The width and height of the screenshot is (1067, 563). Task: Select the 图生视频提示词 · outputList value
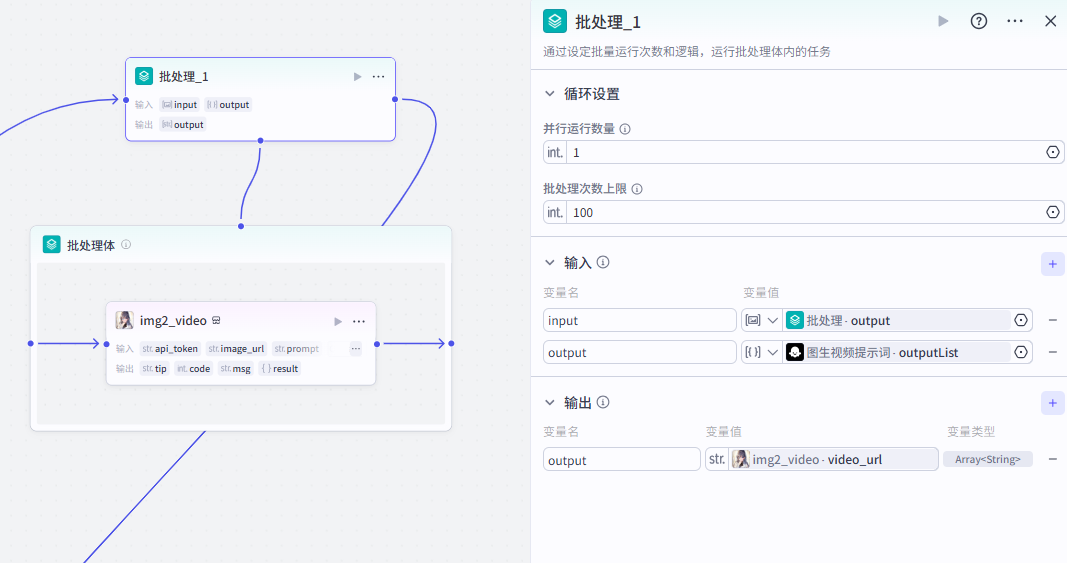(x=897, y=352)
